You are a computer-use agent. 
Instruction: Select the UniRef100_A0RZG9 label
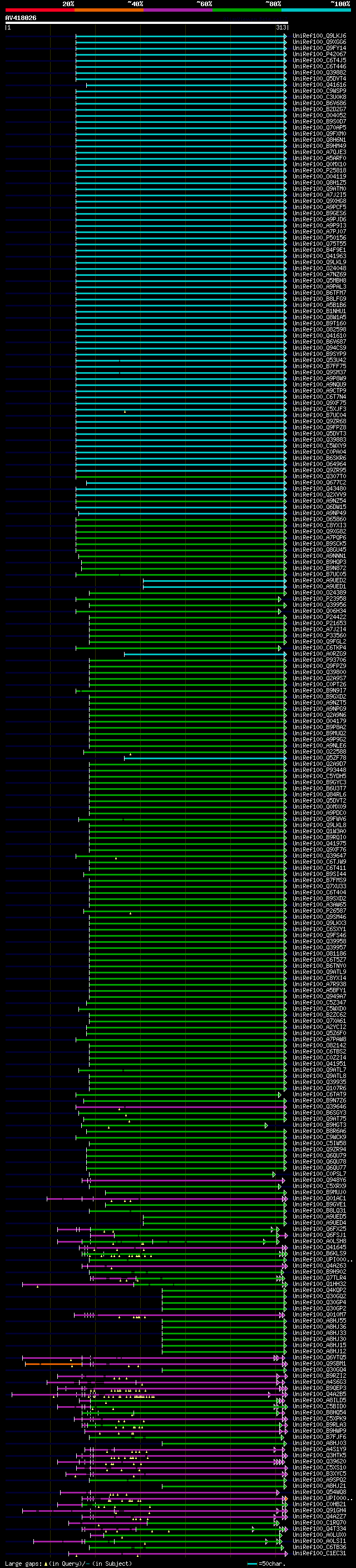(x=319, y=654)
